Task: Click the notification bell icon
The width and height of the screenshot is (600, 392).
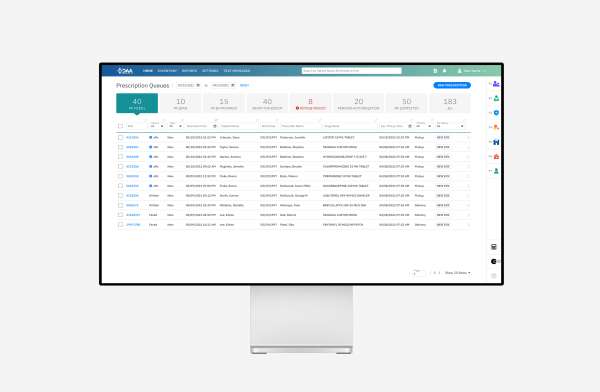Action: (x=444, y=71)
